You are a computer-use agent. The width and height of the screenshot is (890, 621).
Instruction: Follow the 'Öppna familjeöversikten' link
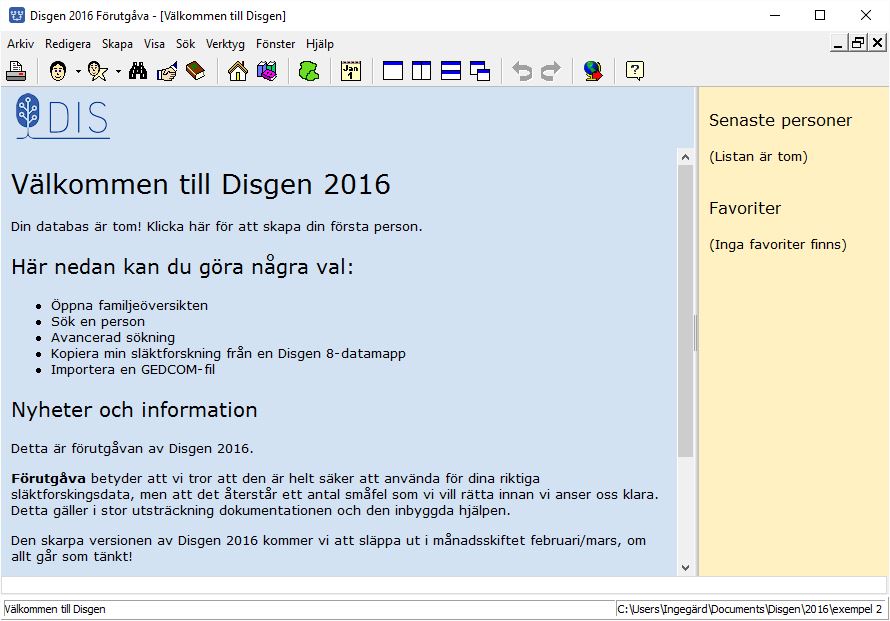[129, 305]
